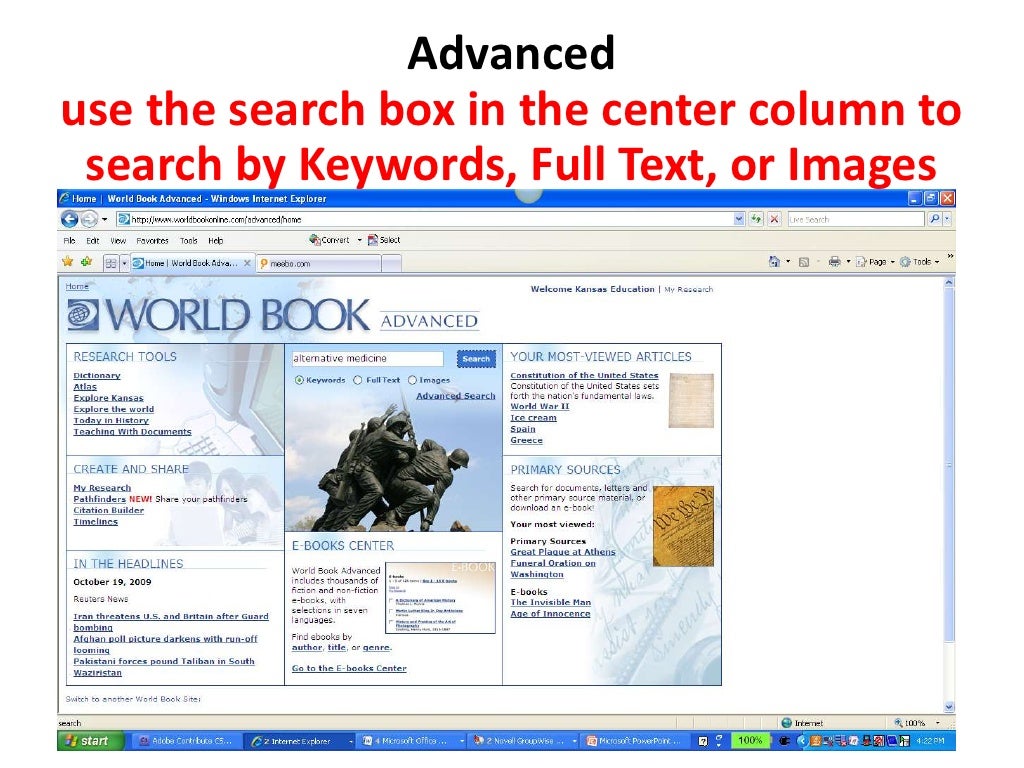Click the Print icon in command bar
Screen dimensions: 1024x768
click(834, 262)
